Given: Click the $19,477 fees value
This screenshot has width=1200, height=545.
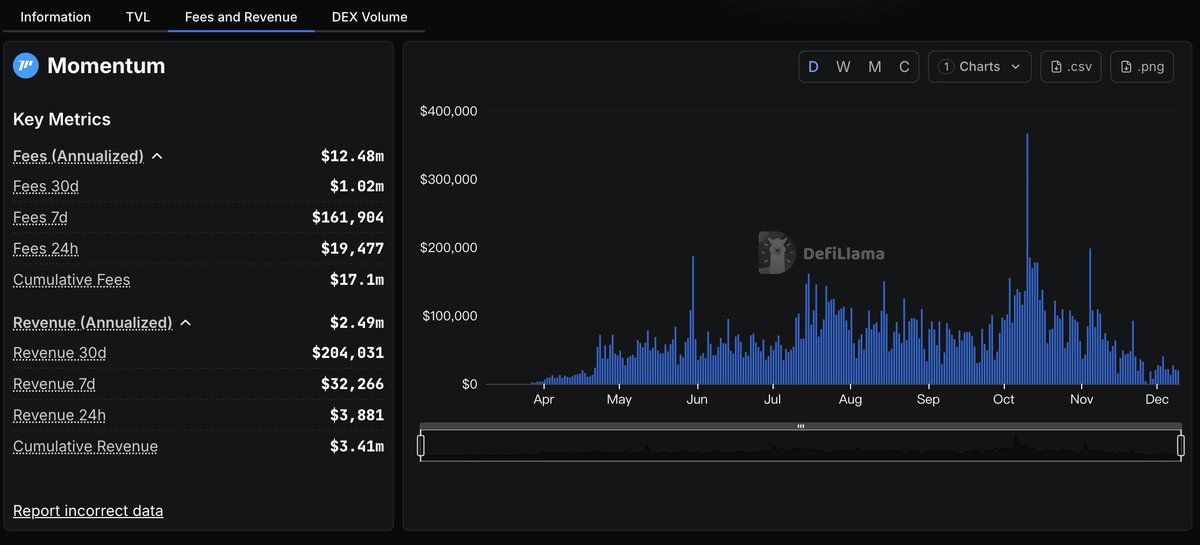Looking at the screenshot, I should [352, 248].
